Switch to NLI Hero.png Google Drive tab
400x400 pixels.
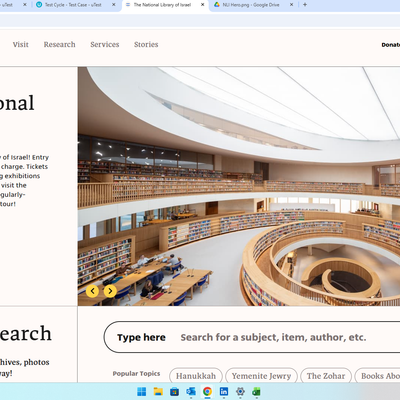pyautogui.click(x=251, y=5)
